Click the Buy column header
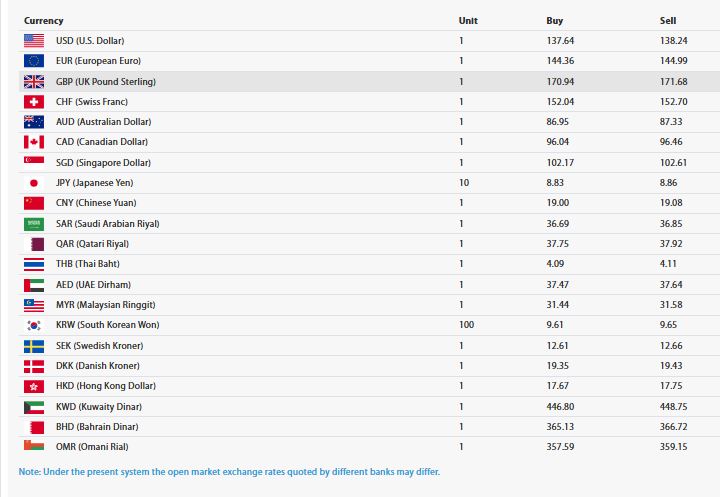Viewport: 720px width, 497px height. click(x=555, y=21)
